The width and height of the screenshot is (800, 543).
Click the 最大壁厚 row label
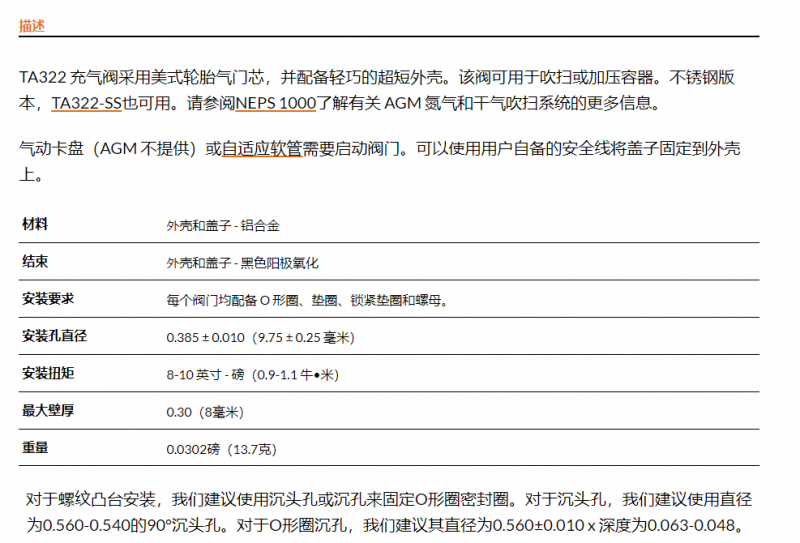pyautogui.click(x=48, y=411)
